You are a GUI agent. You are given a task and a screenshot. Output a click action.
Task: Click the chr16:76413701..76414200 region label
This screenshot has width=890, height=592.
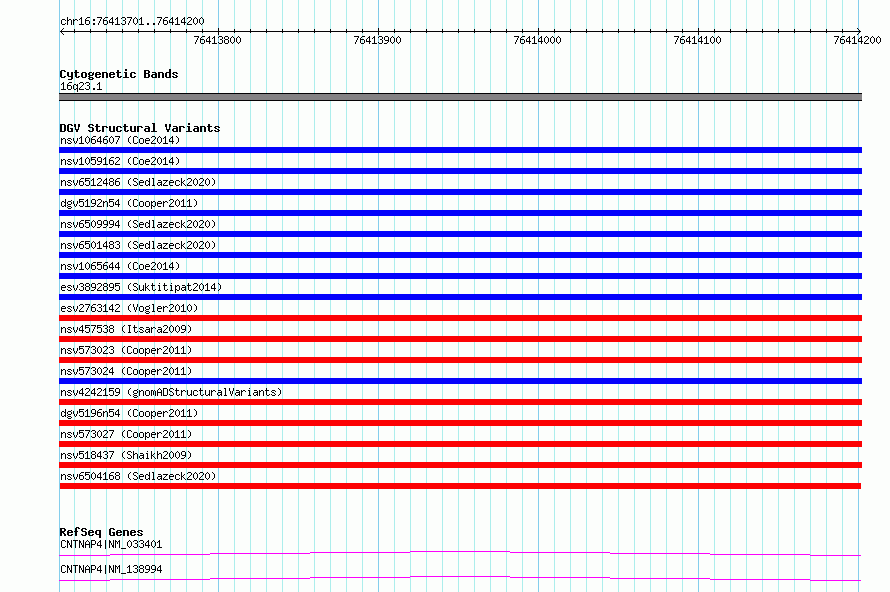coord(132,21)
